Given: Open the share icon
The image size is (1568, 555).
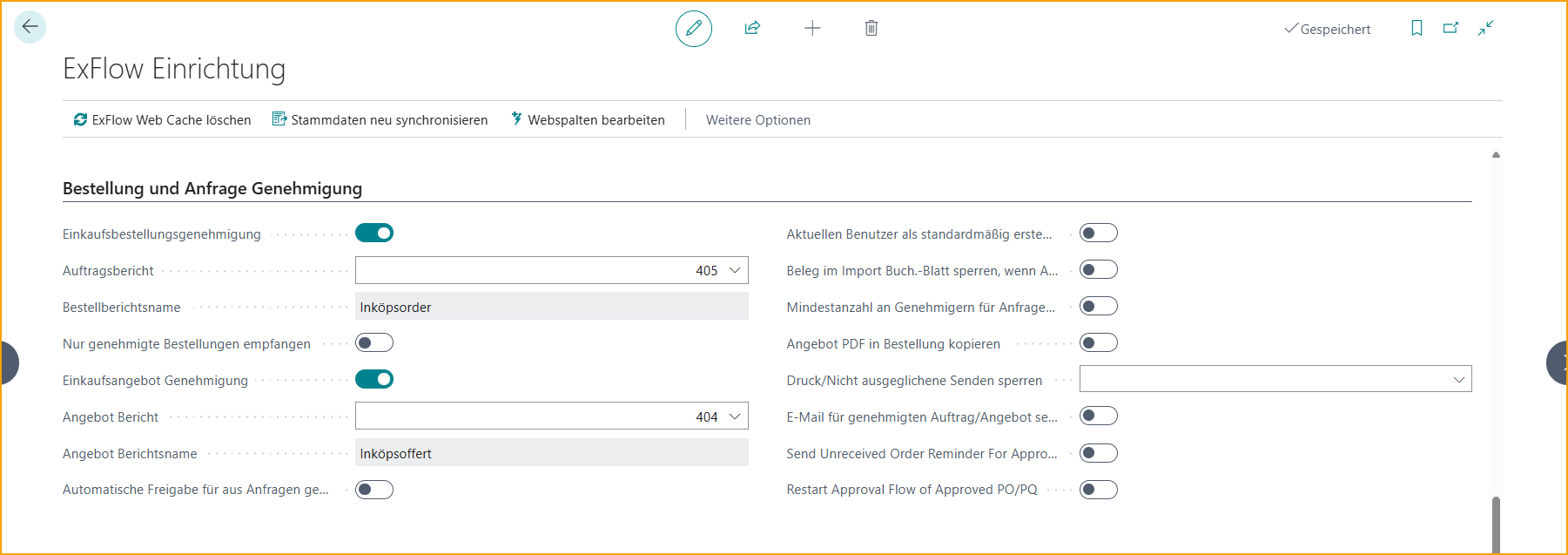Looking at the screenshot, I should point(752,29).
